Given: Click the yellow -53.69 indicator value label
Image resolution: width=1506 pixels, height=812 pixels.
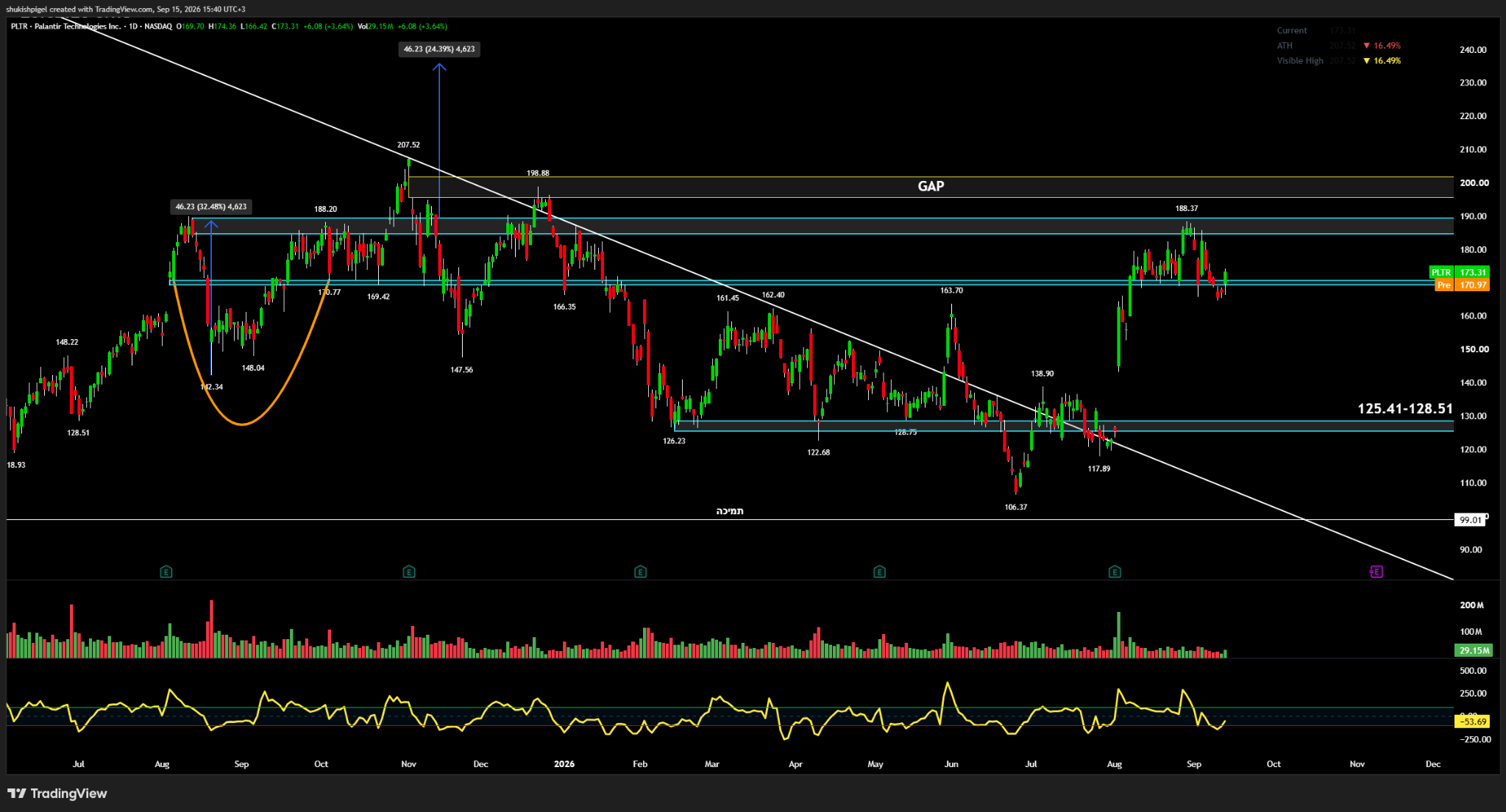Looking at the screenshot, I should point(1474,722).
